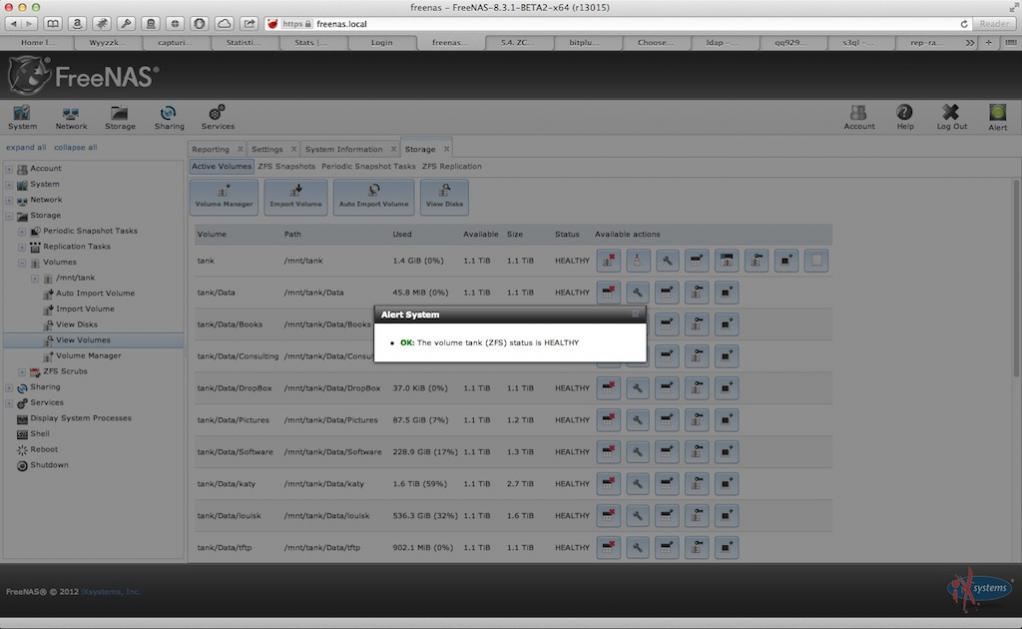Image resolution: width=1022 pixels, height=629 pixels.
Task: Switch to the Reporting tab
Action: 211,149
